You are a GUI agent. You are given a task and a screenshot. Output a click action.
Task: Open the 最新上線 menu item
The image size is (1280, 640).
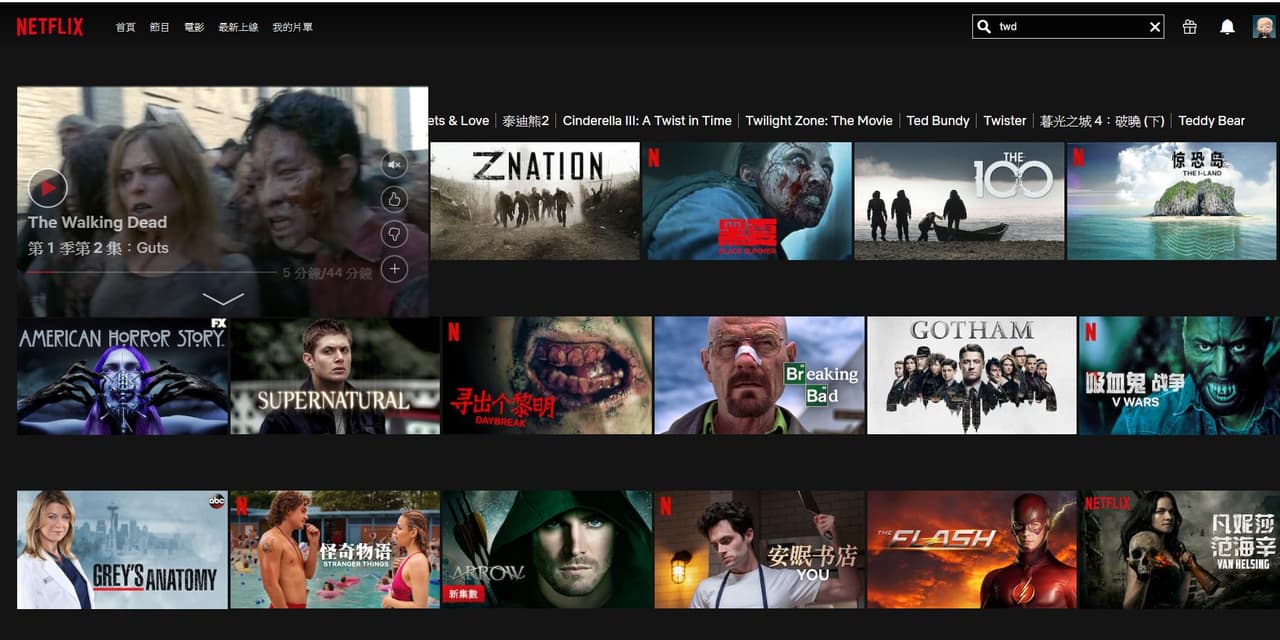coord(238,27)
